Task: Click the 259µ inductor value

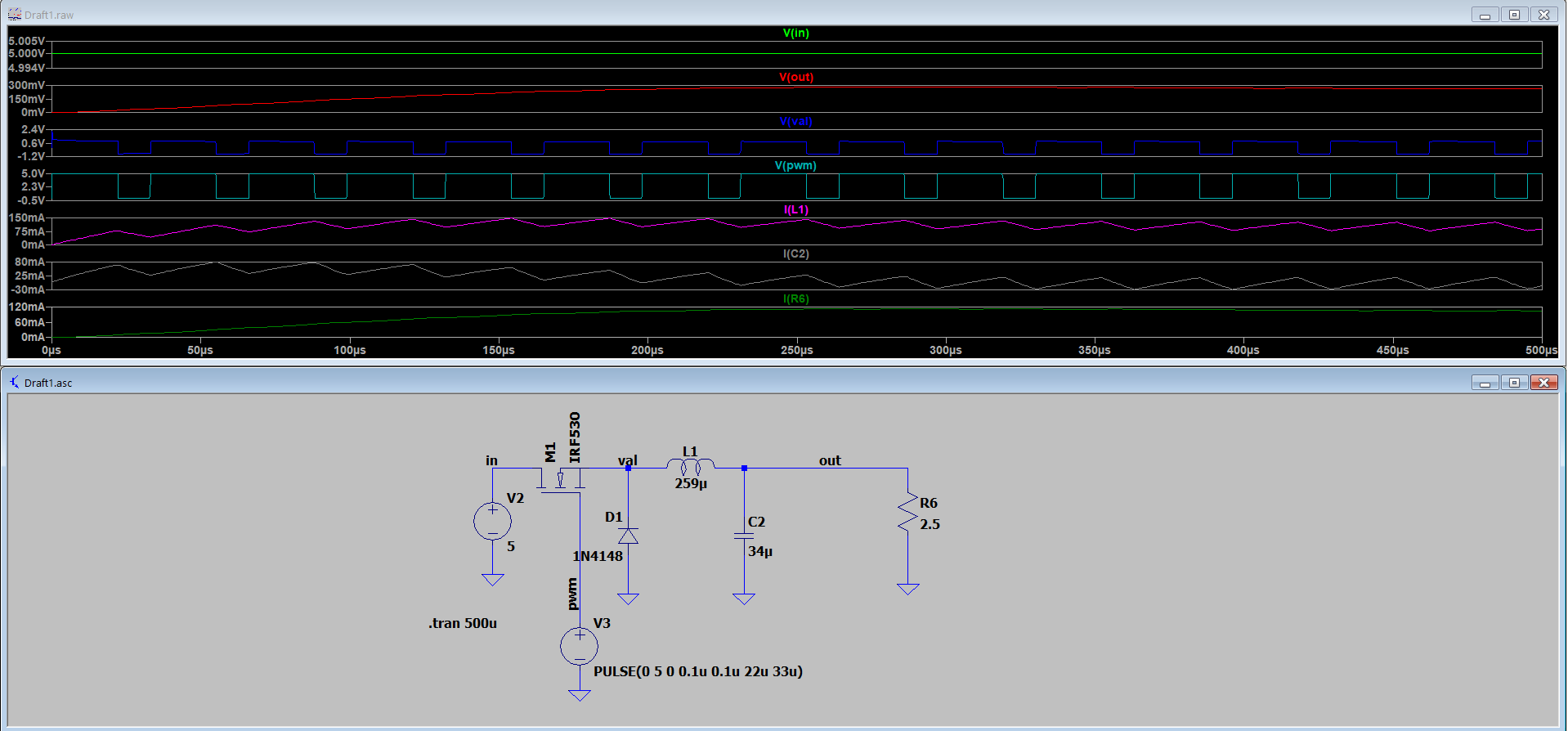Action: click(691, 483)
